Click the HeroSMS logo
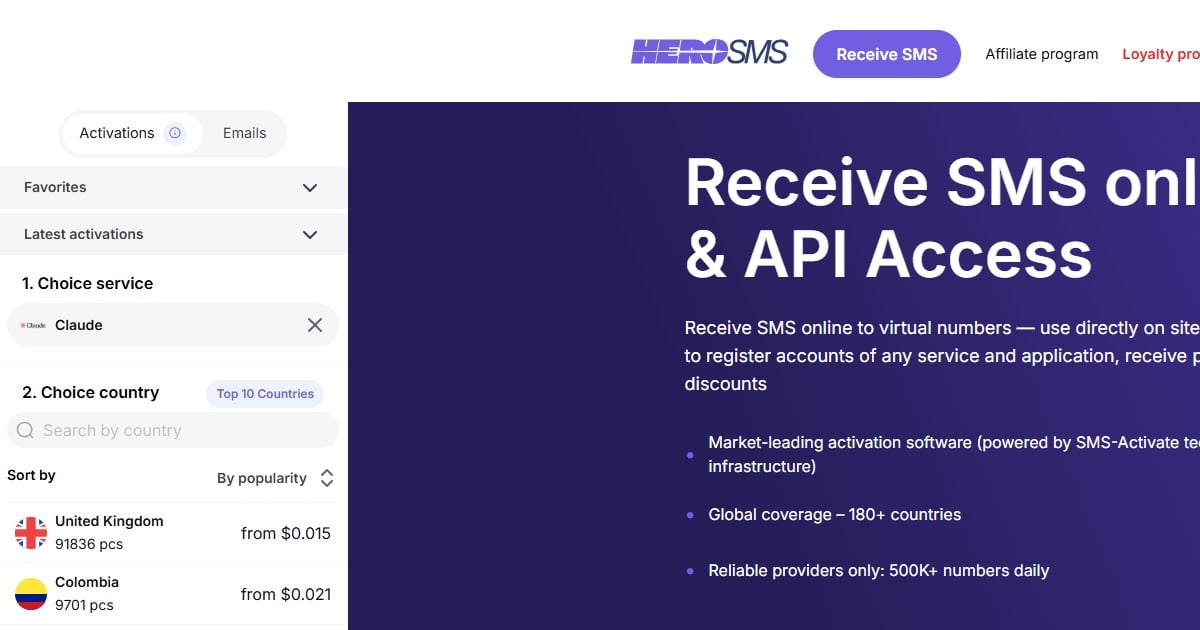1200x630 pixels. [709, 52]
